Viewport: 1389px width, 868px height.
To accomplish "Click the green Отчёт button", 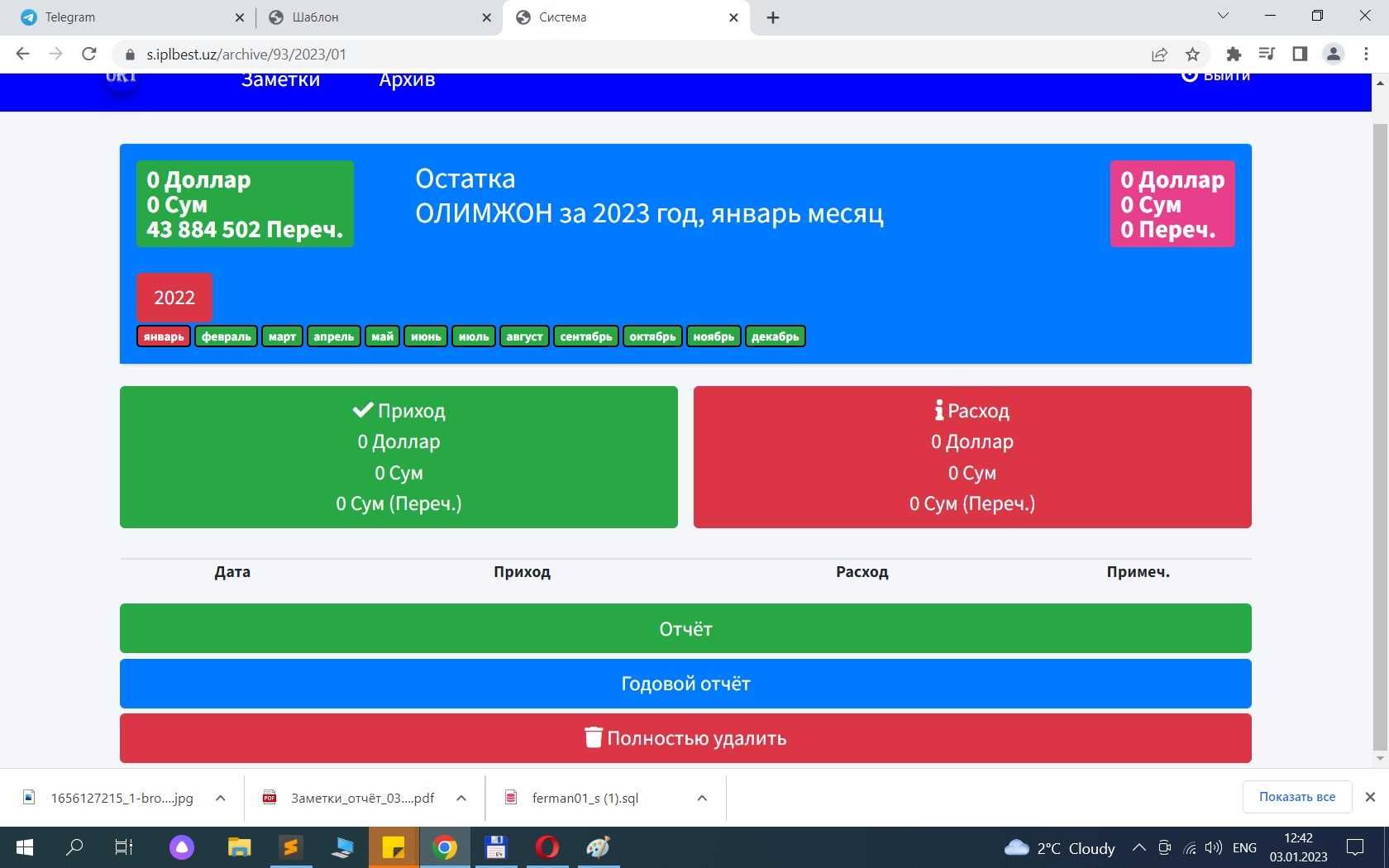I will 685,628.
